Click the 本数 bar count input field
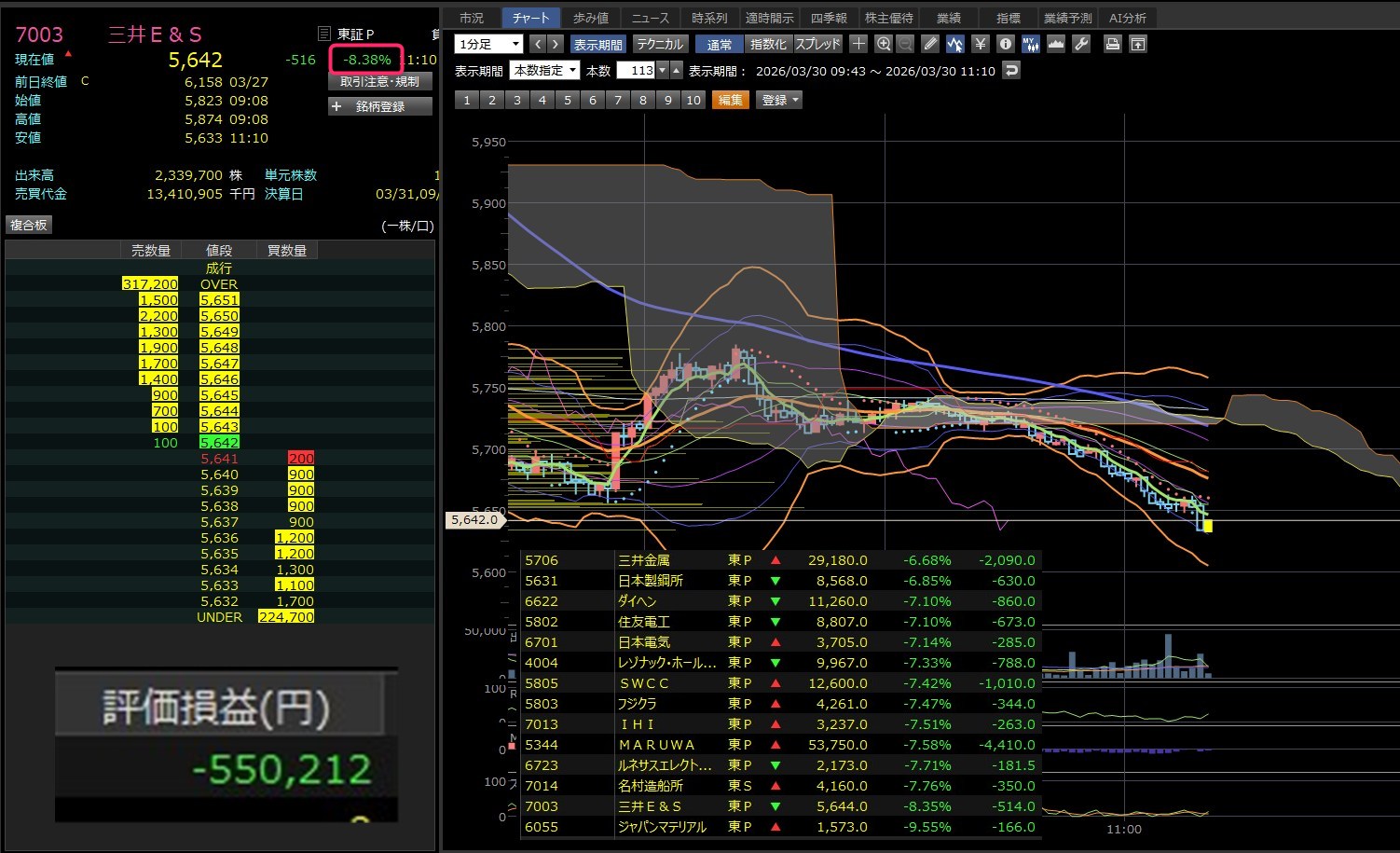Screen dimensions: 1400x853 (637, 71)
